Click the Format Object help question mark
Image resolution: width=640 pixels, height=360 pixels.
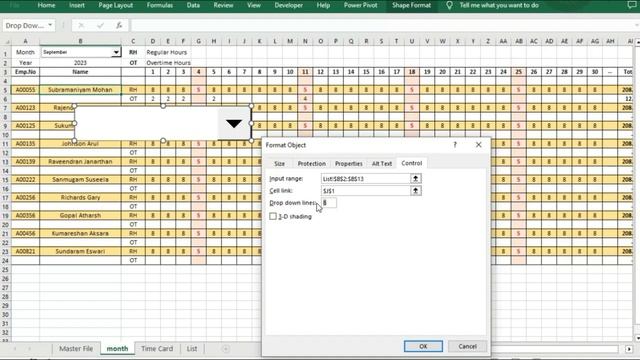[x=455, y=144]
